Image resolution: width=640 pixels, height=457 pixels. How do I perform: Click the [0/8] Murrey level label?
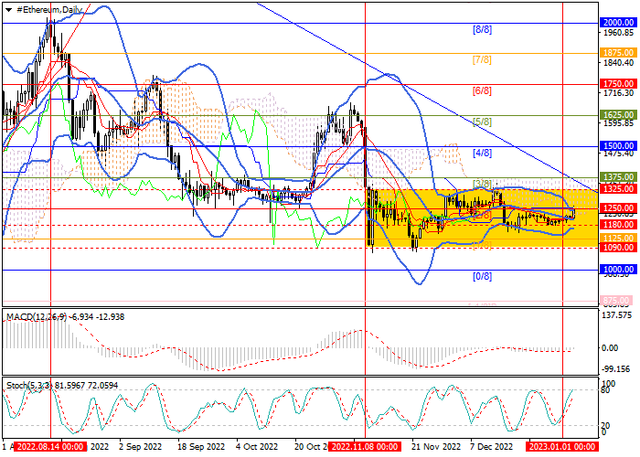(481, 277)
